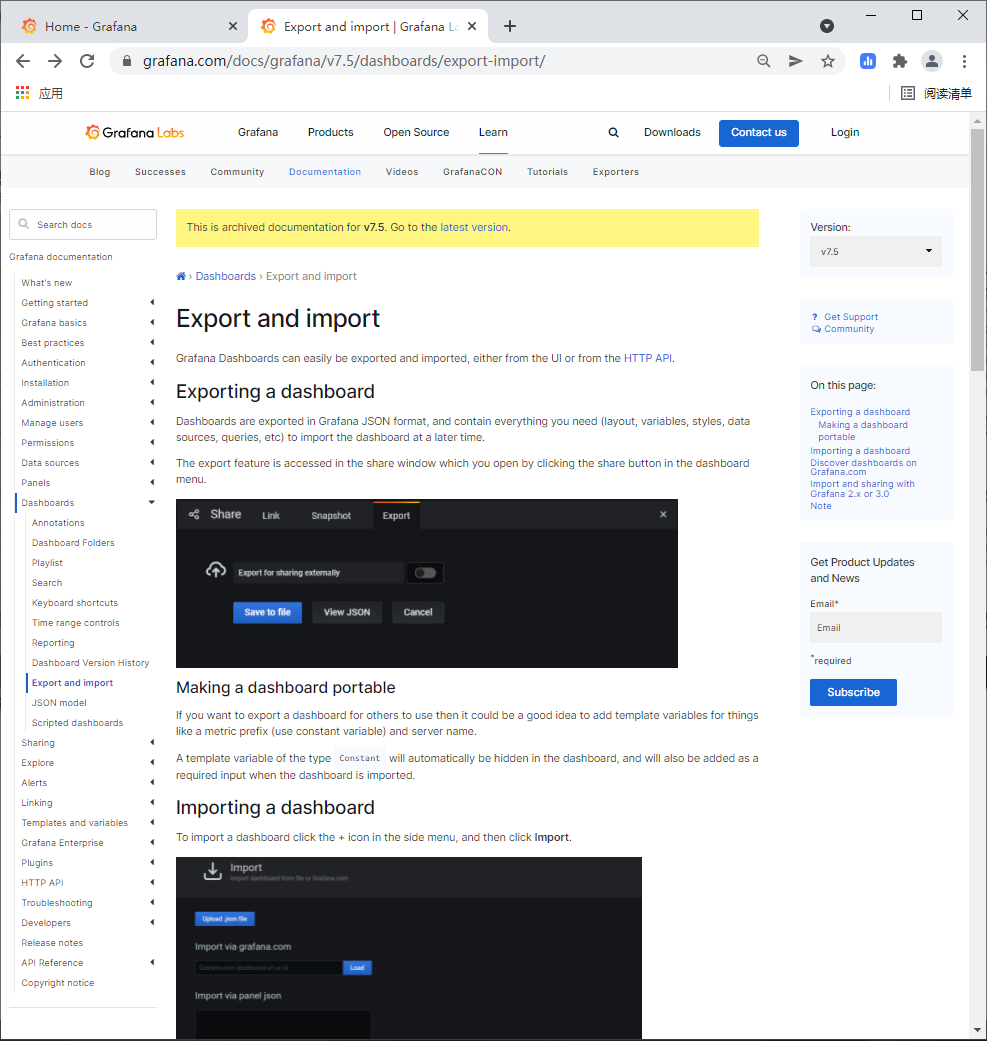The image size is (987, 1041).
Task: Open Release notes in sidebar
Action: 52,943
